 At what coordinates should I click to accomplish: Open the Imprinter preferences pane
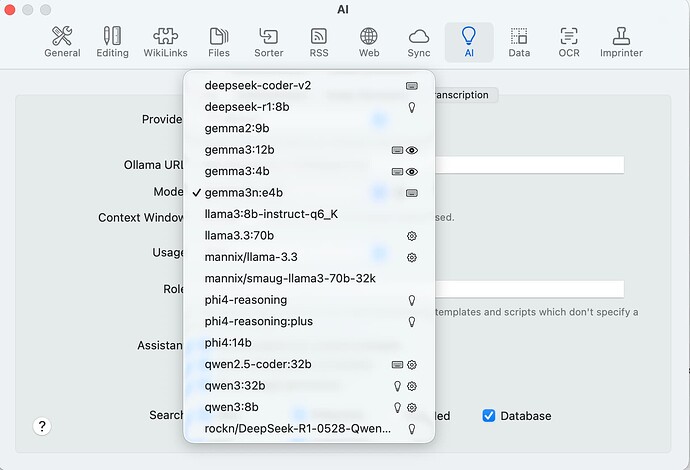click(x=621, y=42)
